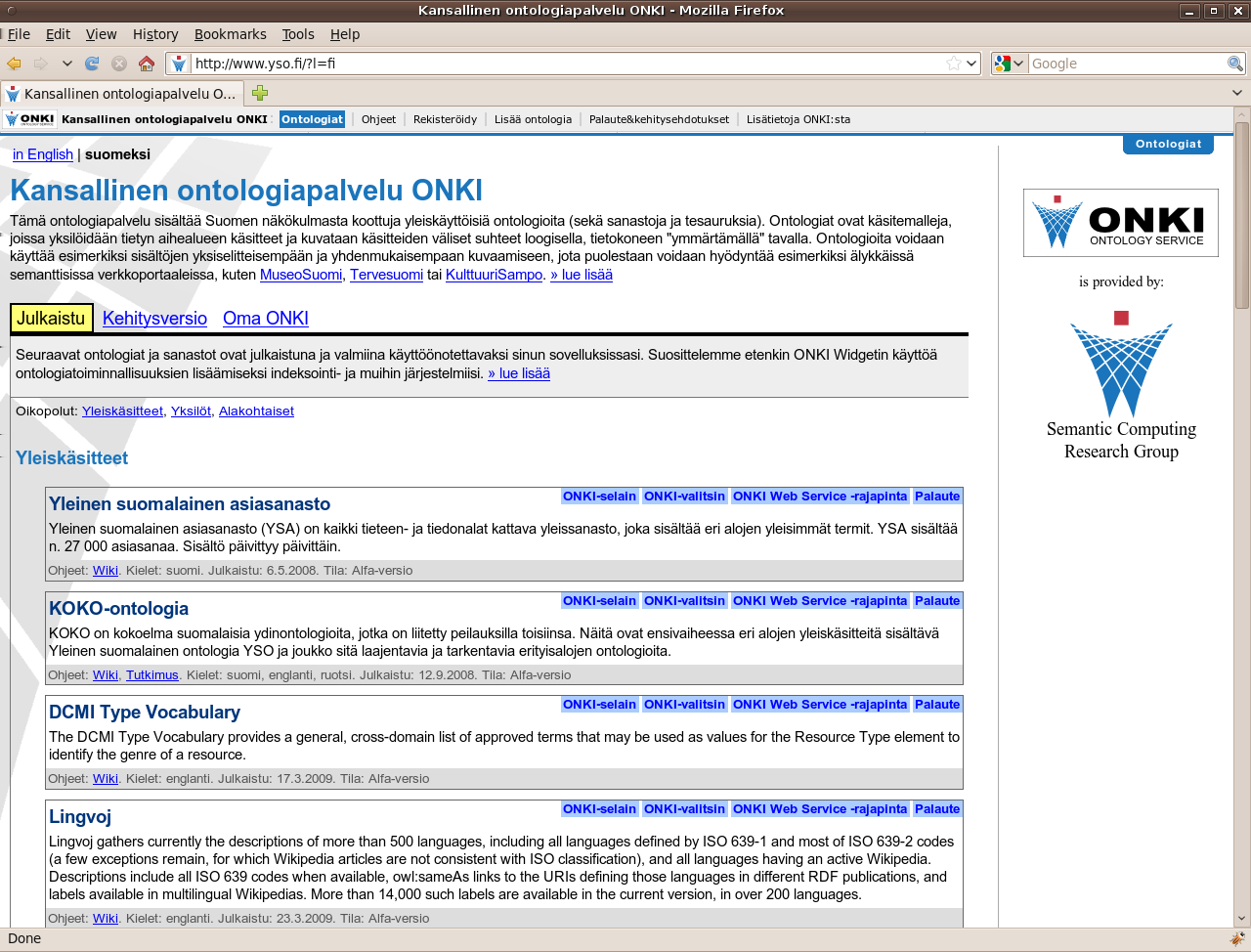Jump to Yleiskäsitteet shortcut link

pyautogui.click(x=122, y=411)
